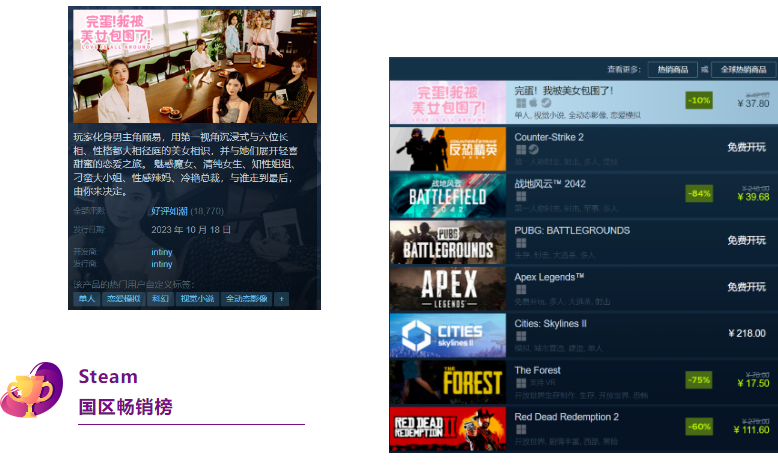Click Windows icon on 完蛋! 我被美女包围了! row
Viewport: 778px width, 469px height.
(x=520, y=103)
